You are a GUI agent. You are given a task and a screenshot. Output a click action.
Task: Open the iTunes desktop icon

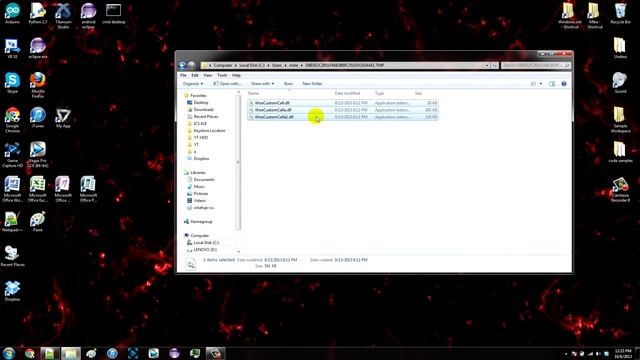(38, 118)
